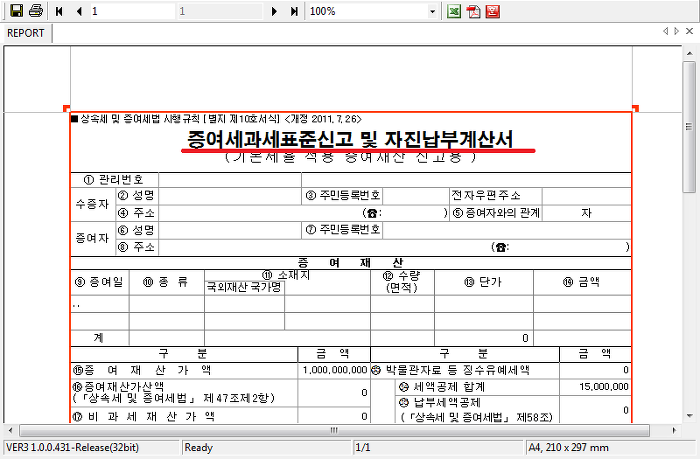Click the 수증자 성명 label

(137, 196)
